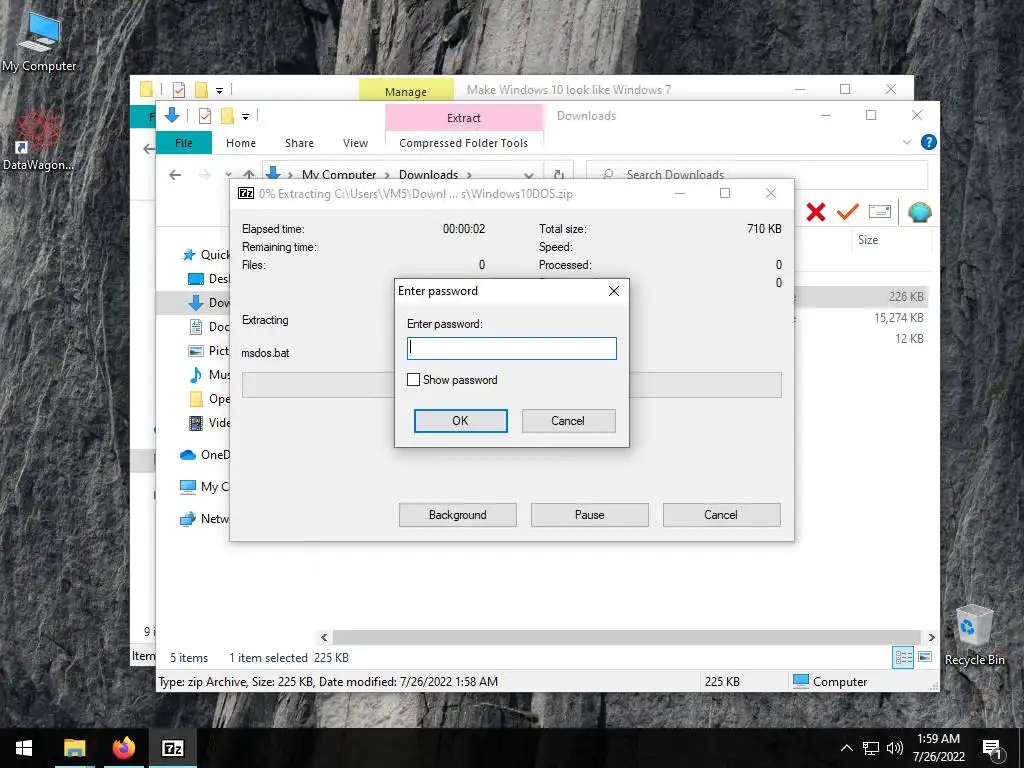Open notification center in taskbar

click(x=993, y=749)
